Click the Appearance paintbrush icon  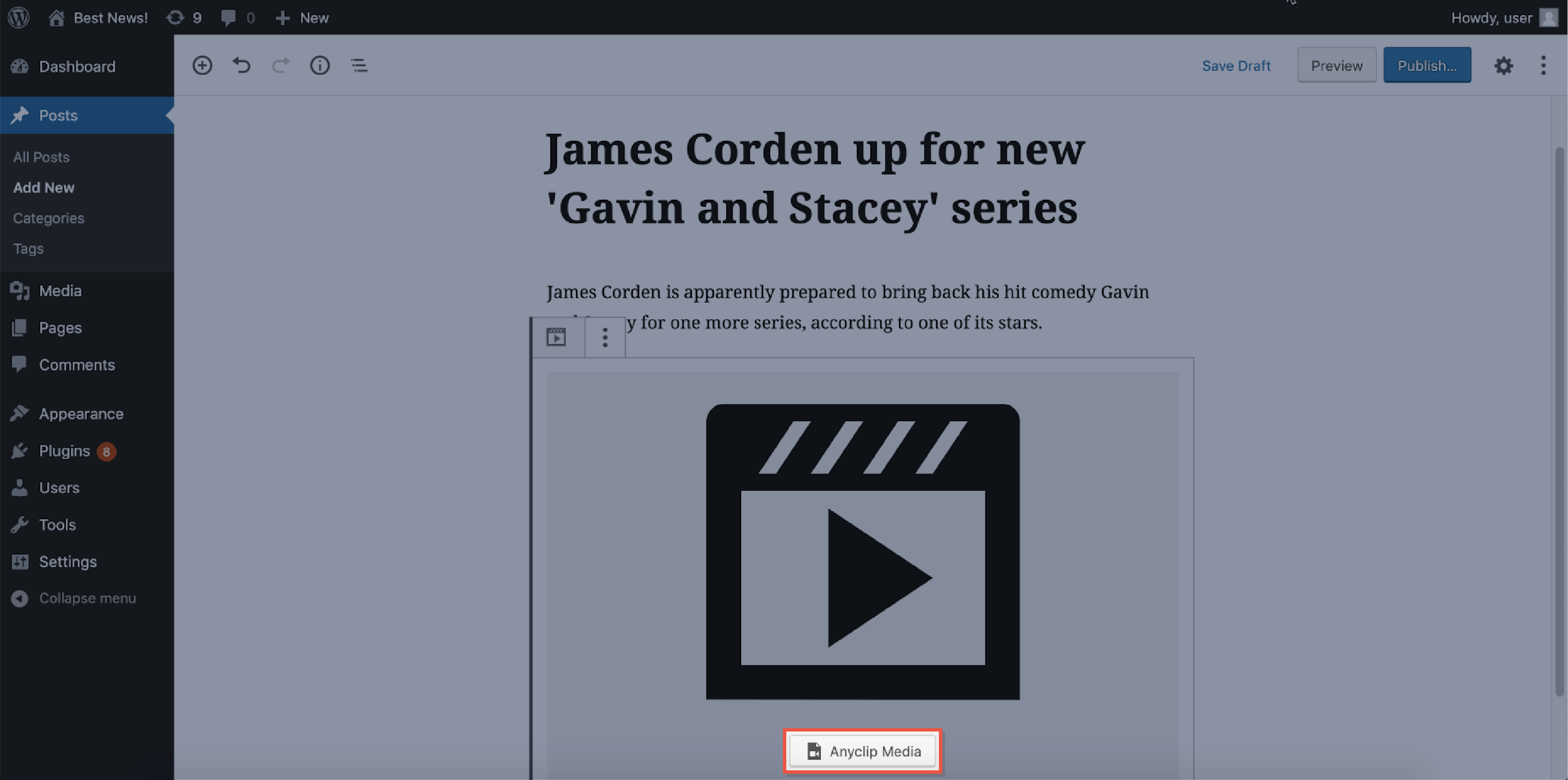(x=19, y=414)
